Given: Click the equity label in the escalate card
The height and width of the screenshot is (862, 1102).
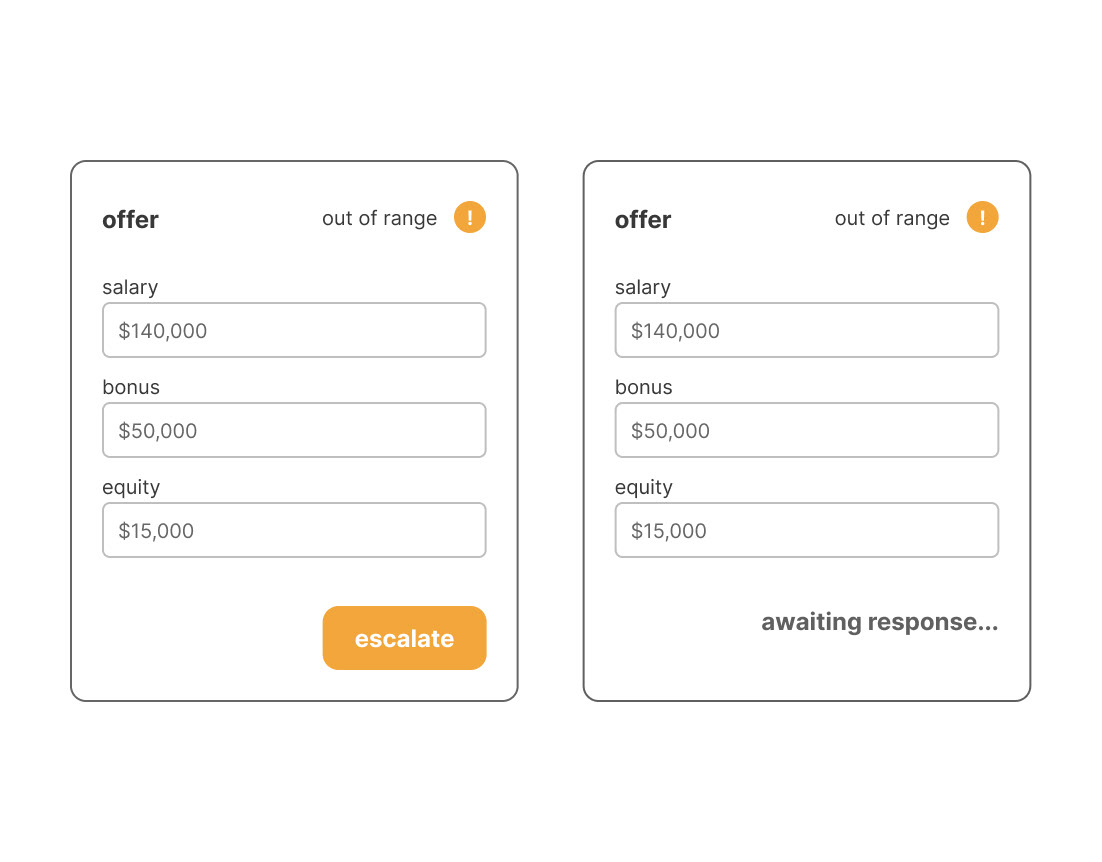Looking at the screenshot, I should (131, 488).
